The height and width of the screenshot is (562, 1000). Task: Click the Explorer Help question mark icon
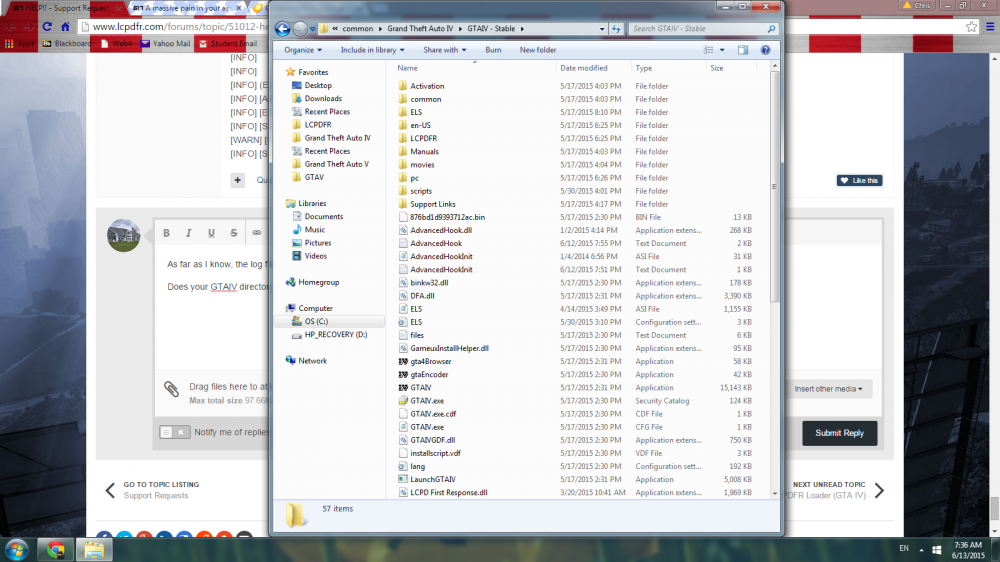tap(765, 50)
